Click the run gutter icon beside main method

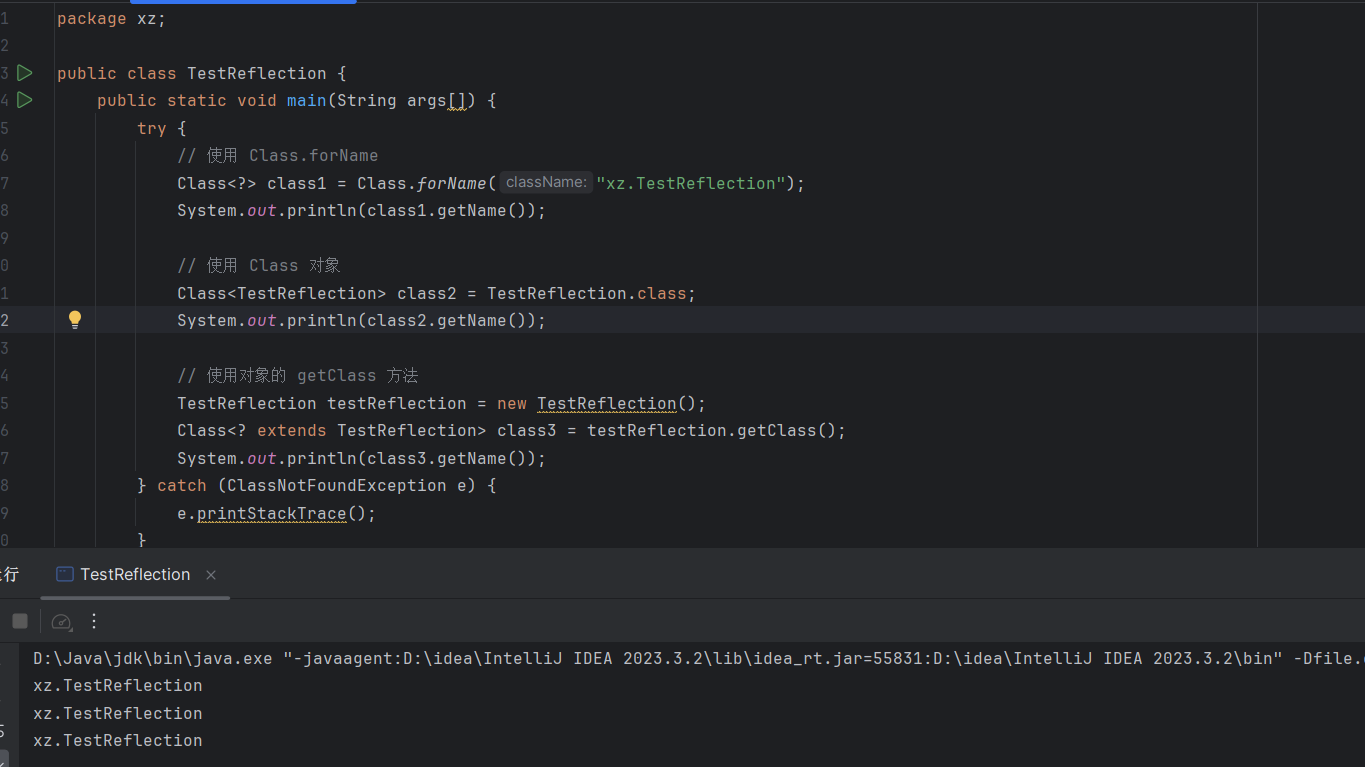25,100
